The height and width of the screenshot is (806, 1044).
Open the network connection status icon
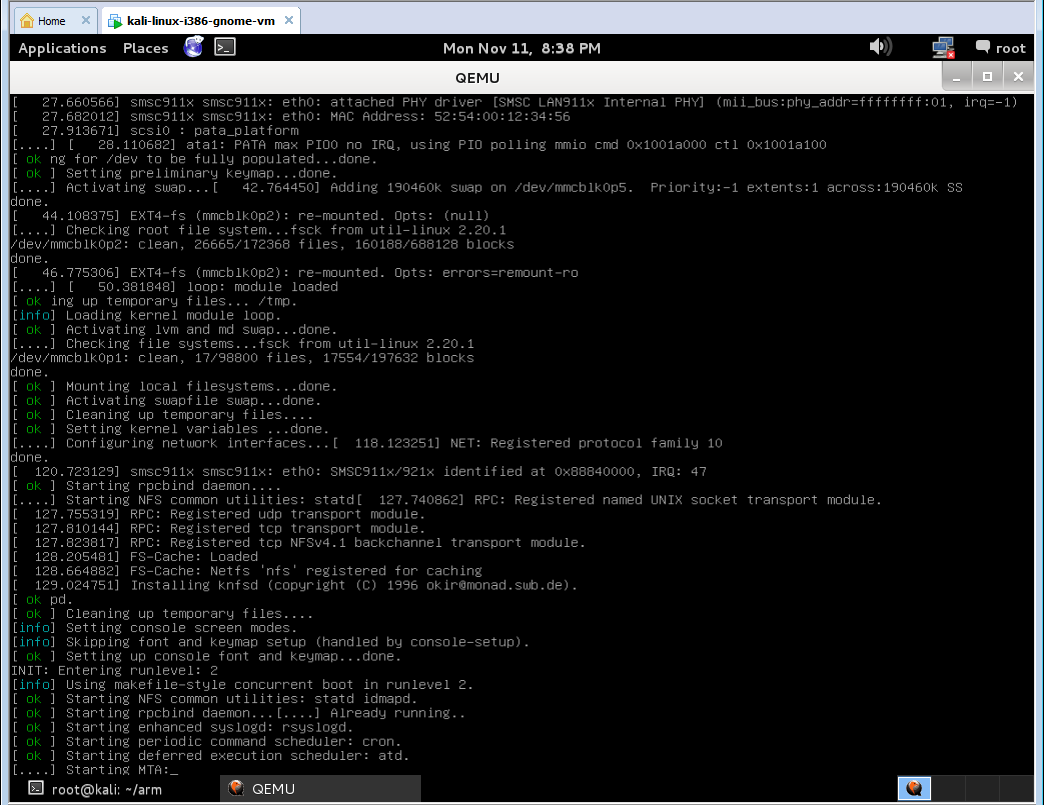click(x=943, y=47)
